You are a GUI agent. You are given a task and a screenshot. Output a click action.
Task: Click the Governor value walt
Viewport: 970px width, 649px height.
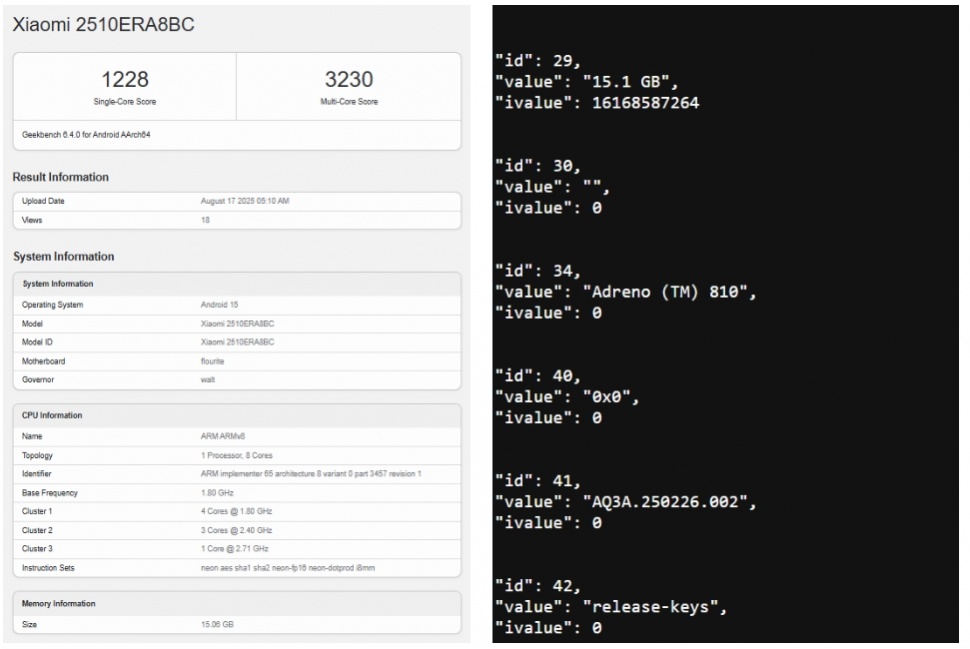tap(208, 380)
